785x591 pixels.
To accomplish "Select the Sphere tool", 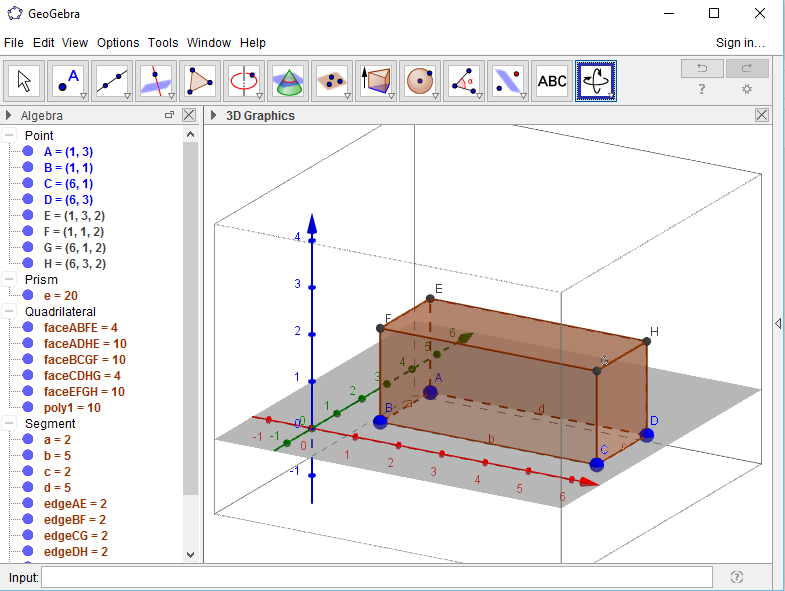I will (420, 81).
